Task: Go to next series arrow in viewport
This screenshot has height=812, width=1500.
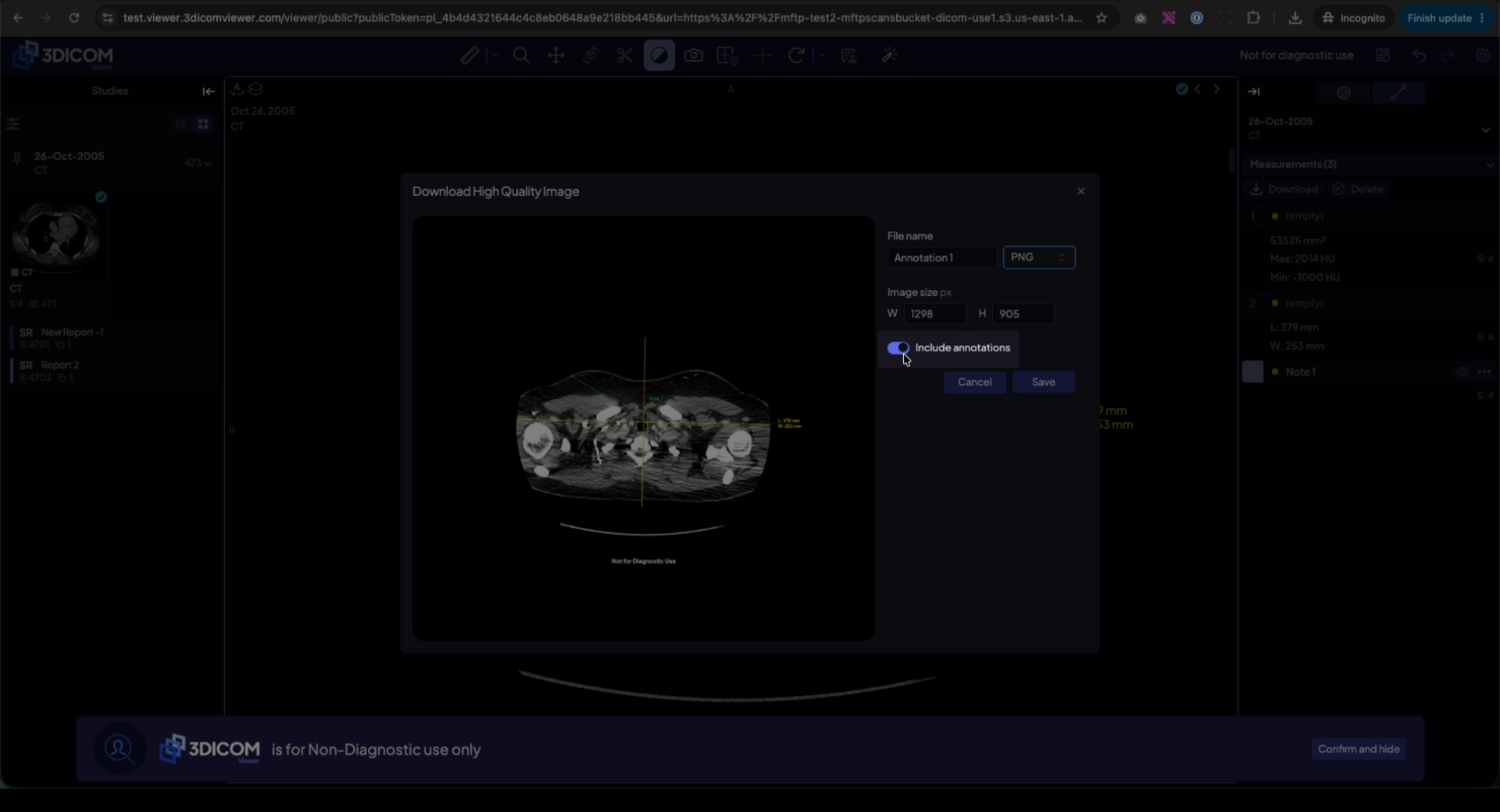Action: tap(1216, 89)
